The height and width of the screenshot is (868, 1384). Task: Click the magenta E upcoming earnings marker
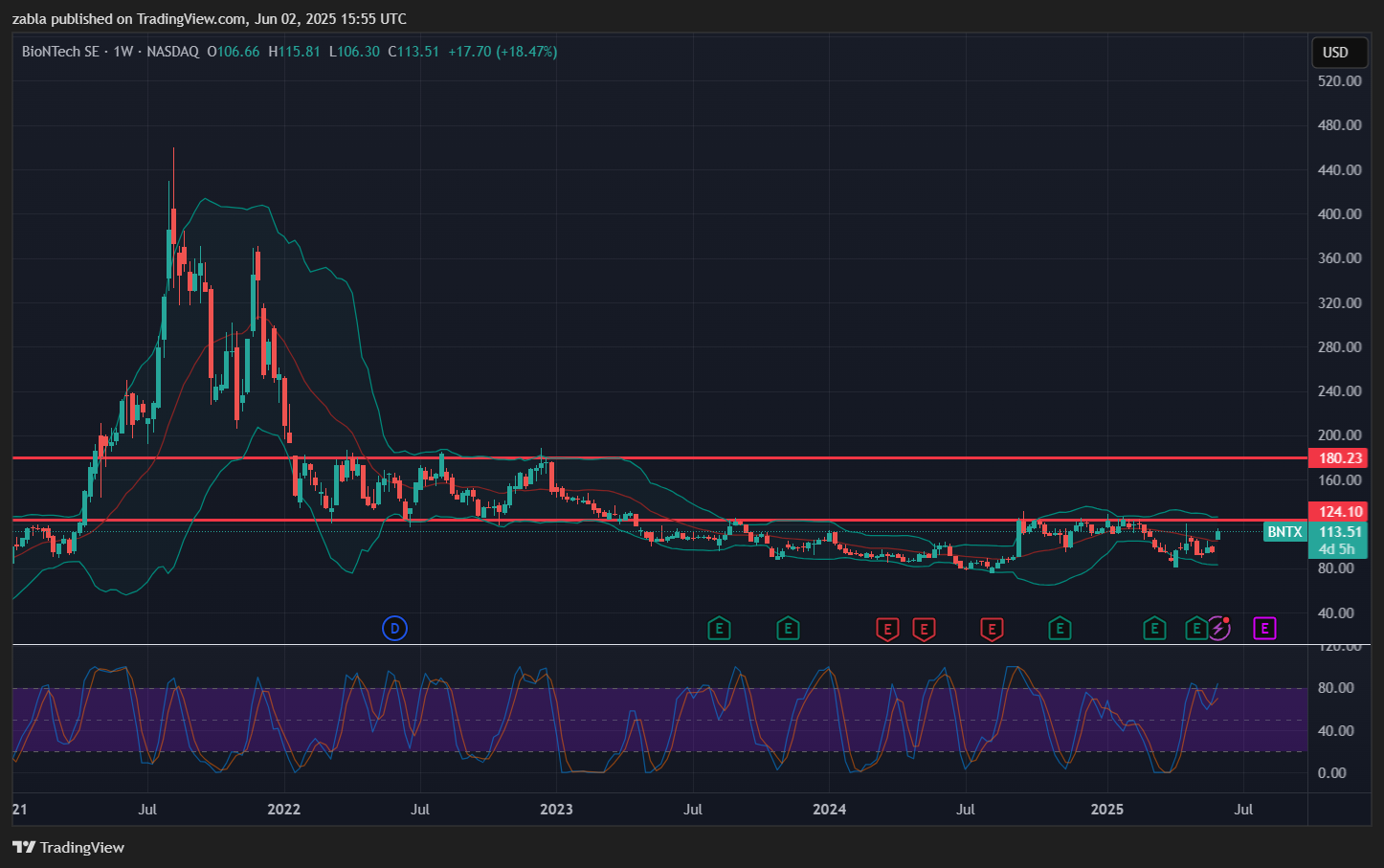[1265, 629]
